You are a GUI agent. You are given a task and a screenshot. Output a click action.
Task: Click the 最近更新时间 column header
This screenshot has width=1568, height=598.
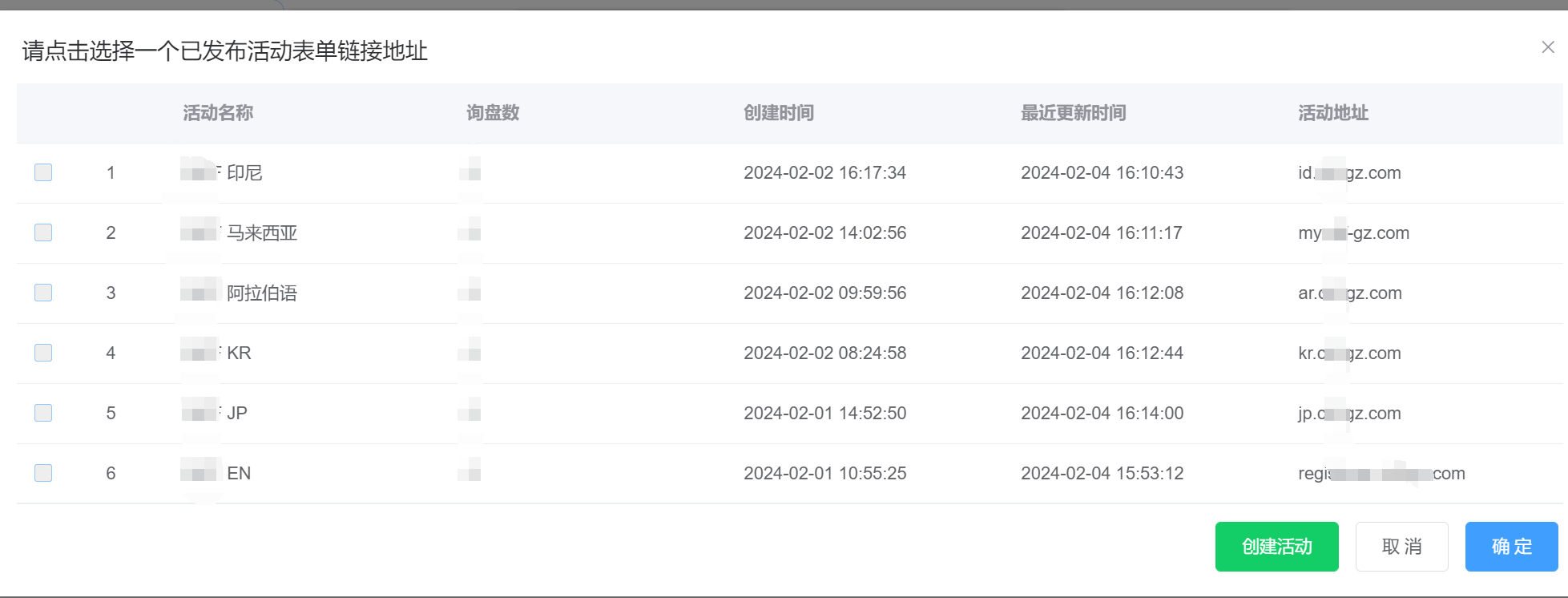[1073, 113]
